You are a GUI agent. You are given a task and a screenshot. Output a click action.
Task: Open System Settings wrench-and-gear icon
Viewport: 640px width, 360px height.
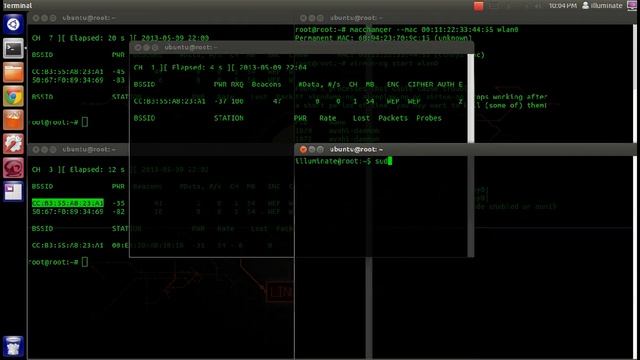point(13,144)
